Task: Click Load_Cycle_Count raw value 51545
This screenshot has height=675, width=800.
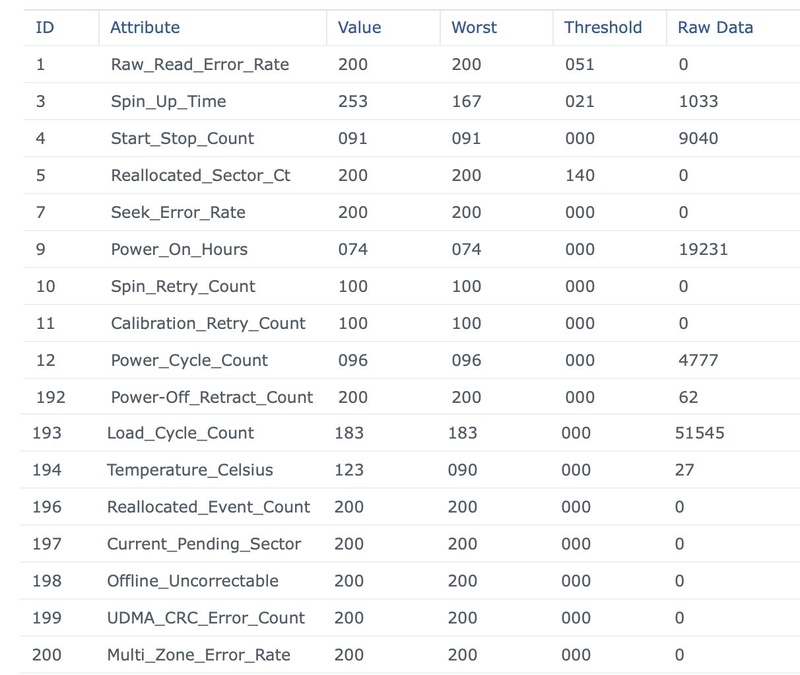Action: tap(699, 433)
